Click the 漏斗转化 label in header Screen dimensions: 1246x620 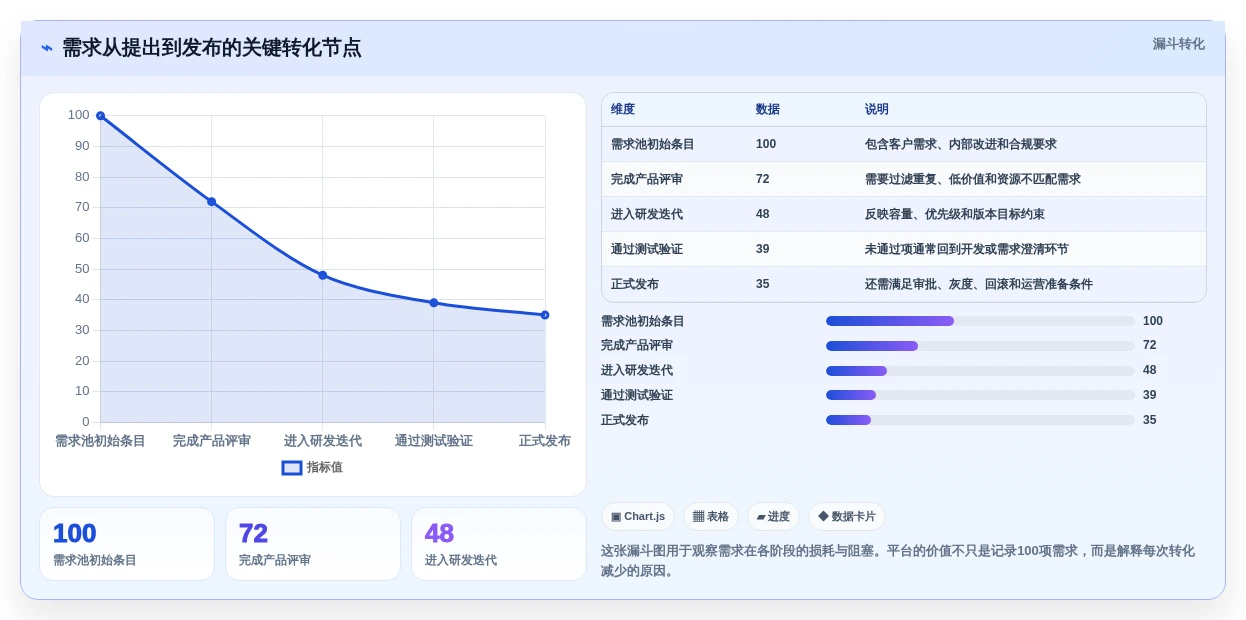(1178, 44)
